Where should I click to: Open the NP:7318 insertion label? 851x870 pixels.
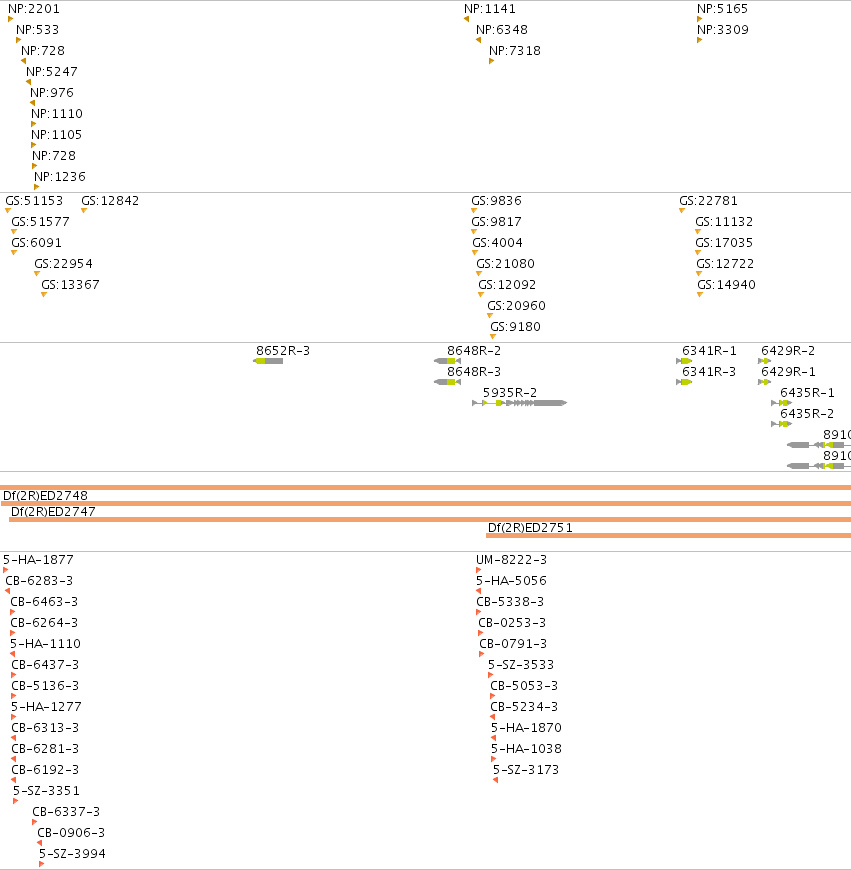[515, 51]
